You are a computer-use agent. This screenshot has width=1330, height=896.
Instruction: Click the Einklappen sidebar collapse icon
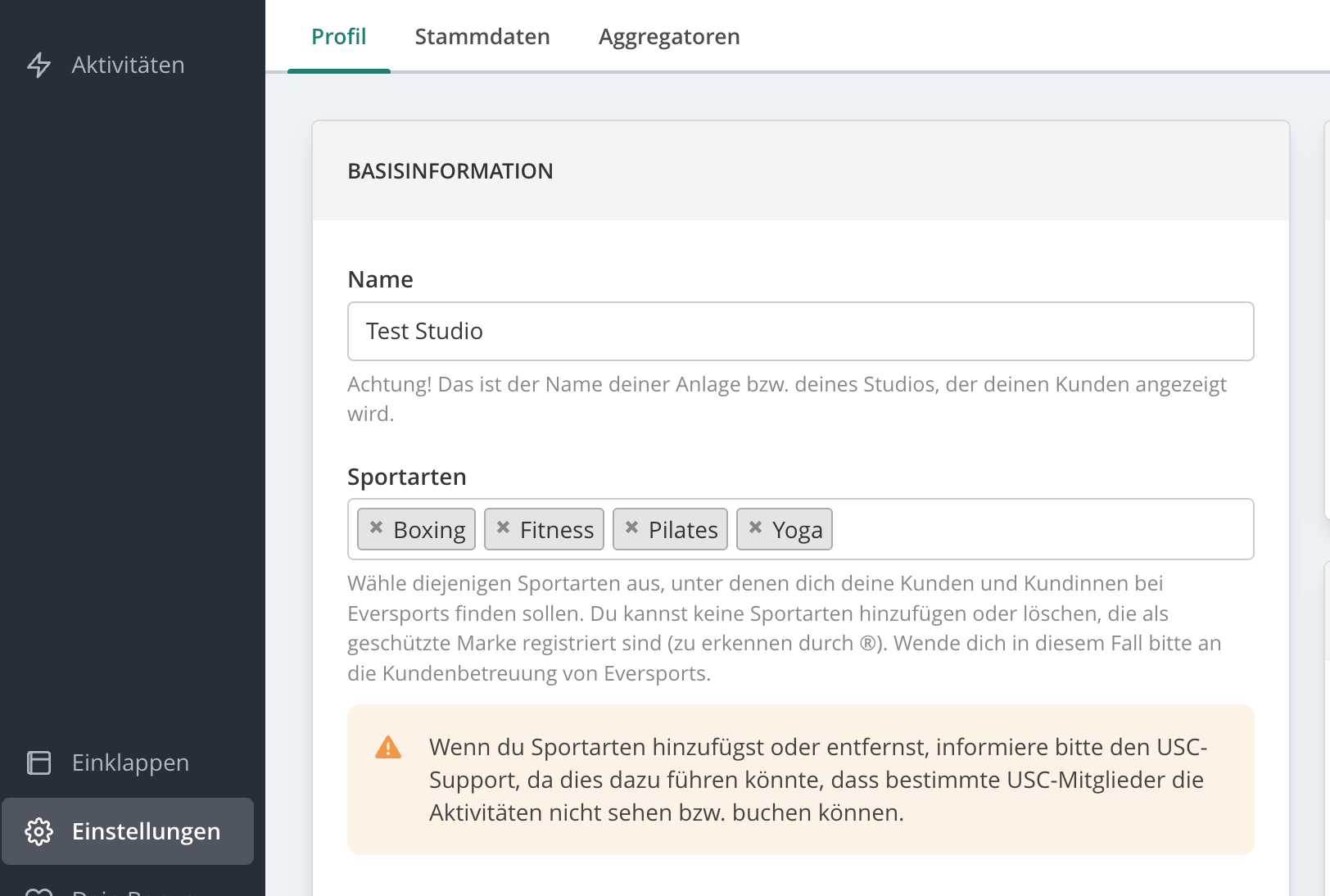click(38, 763)
